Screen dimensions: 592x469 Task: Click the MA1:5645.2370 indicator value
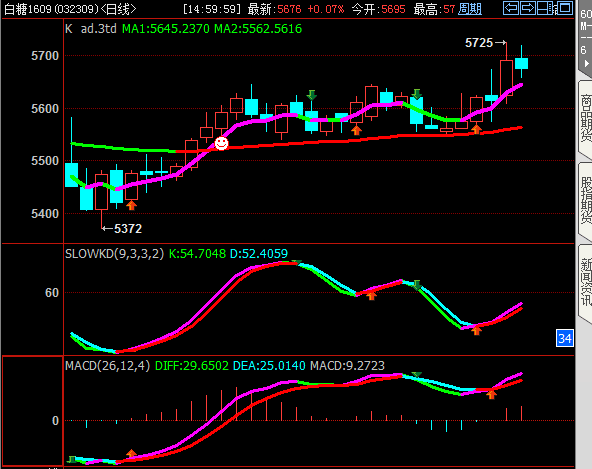click(166, 29)
